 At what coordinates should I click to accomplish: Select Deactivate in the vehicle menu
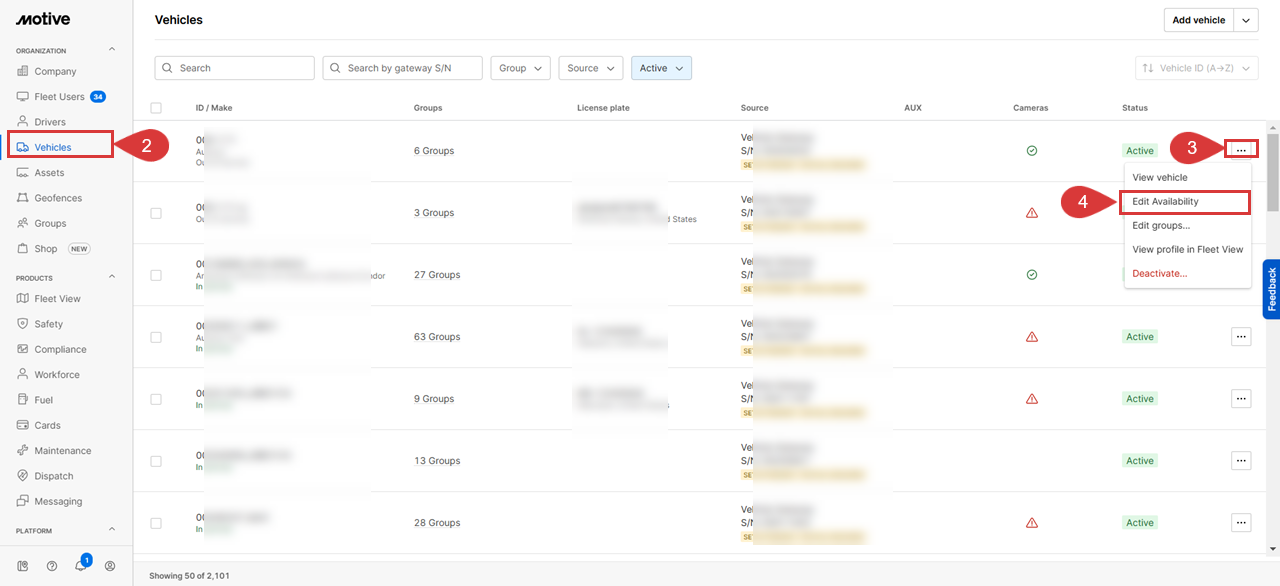[x=1159, y=274]
